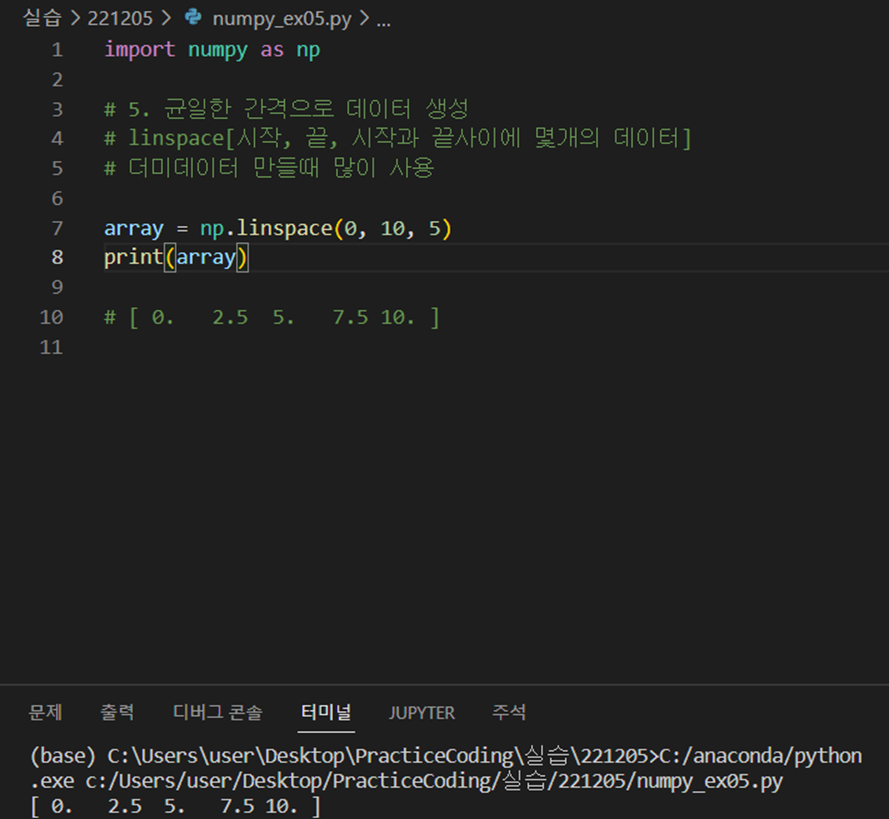Click the terminal '(base) C:\Users\user' prompt line
The width and height of the screenshot is (889, 819).
tap(446, 756)
